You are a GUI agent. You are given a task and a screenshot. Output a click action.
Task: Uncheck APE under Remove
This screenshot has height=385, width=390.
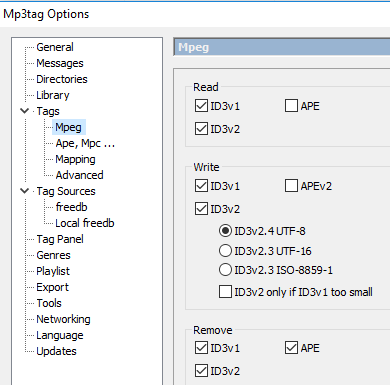click(x=291, y=348)
